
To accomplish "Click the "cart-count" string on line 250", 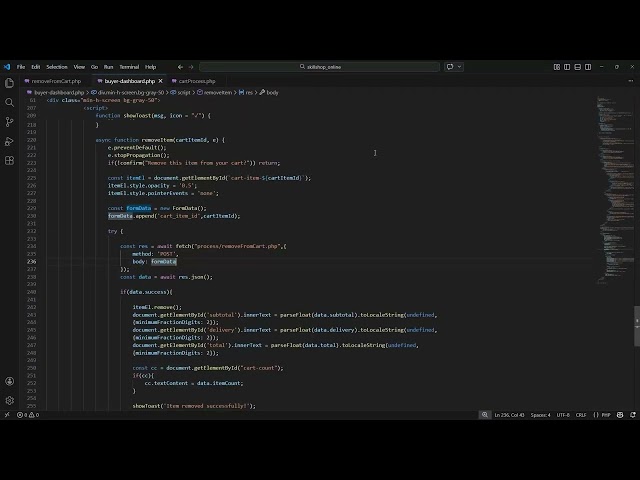I will tap(258, 368).
